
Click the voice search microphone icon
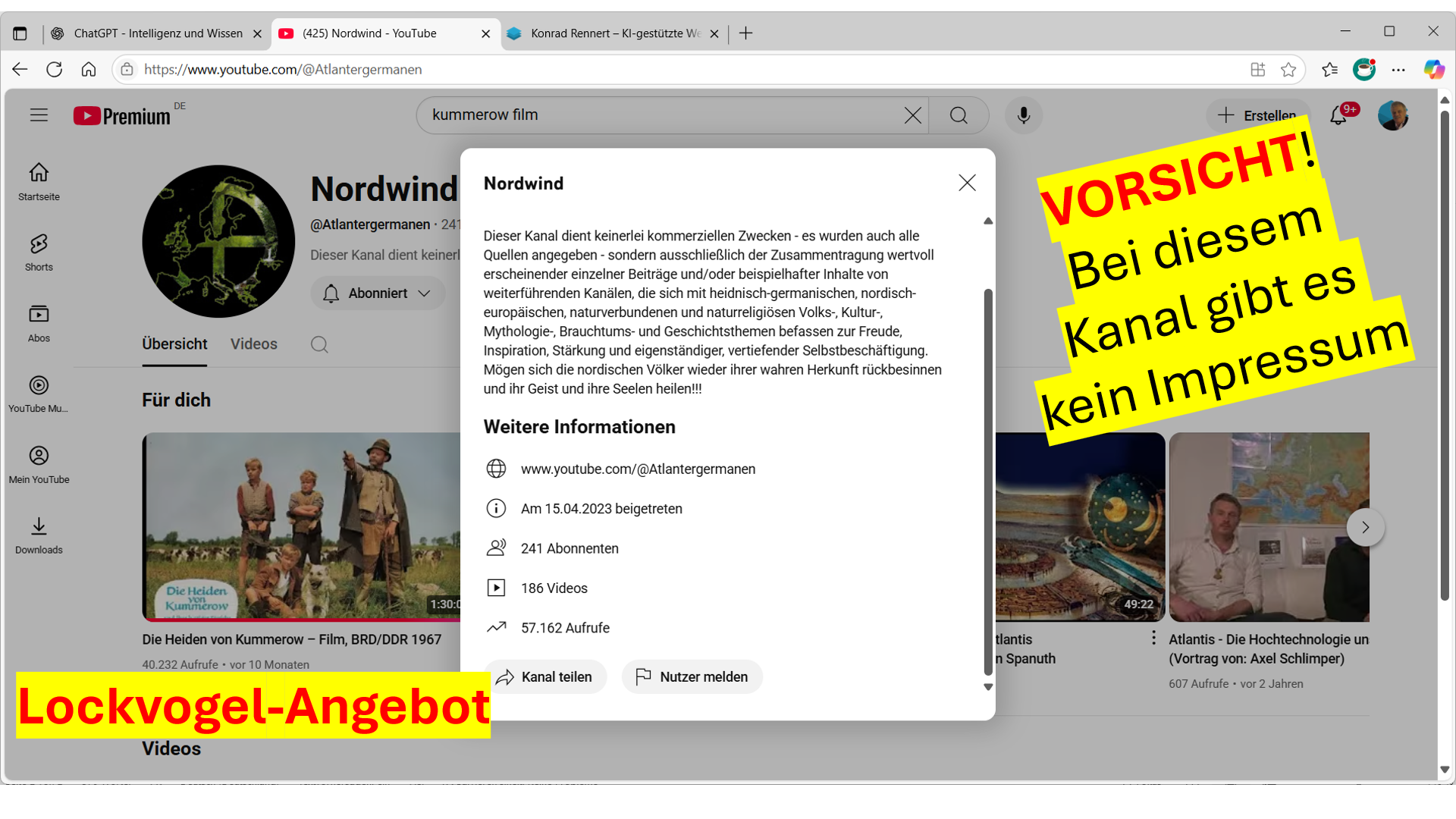(1023, 115)
